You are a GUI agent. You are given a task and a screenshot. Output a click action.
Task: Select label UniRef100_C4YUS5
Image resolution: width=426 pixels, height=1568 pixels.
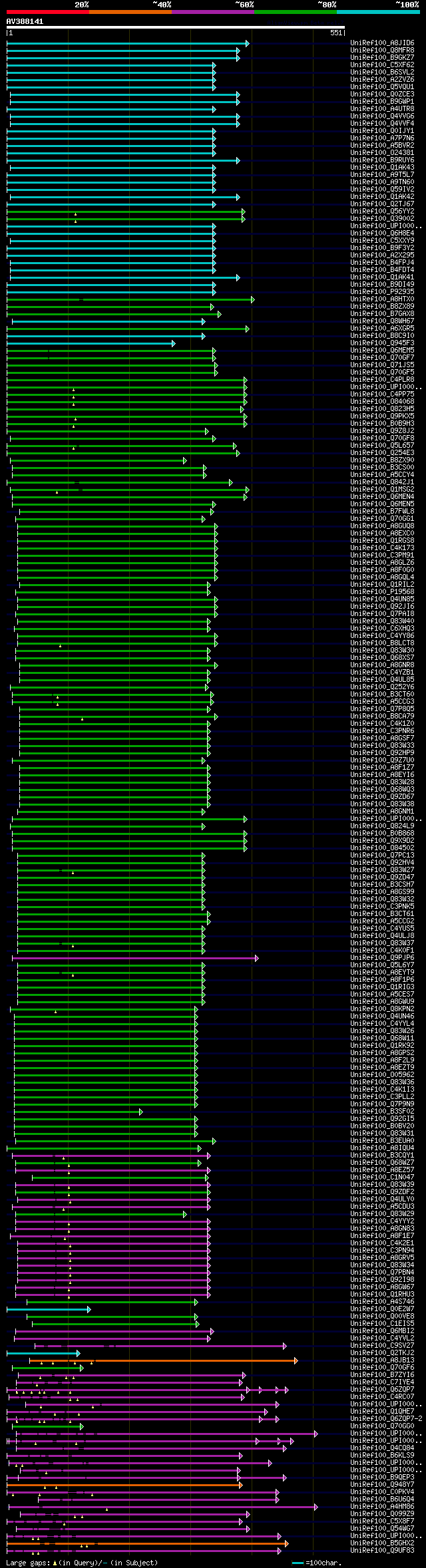click(x=382, y=929)
